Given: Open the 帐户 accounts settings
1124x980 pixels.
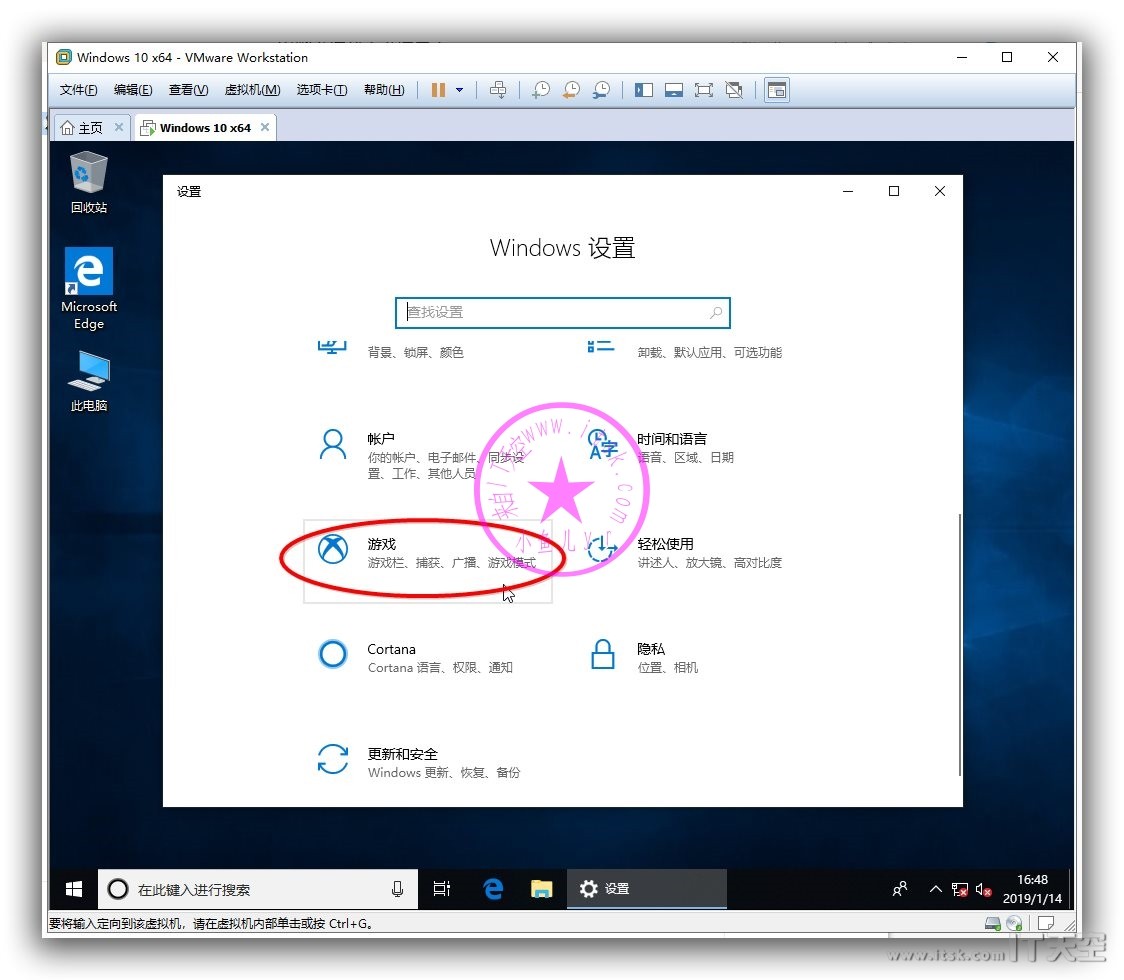Looking at the screenshot, I should [428, 455].
